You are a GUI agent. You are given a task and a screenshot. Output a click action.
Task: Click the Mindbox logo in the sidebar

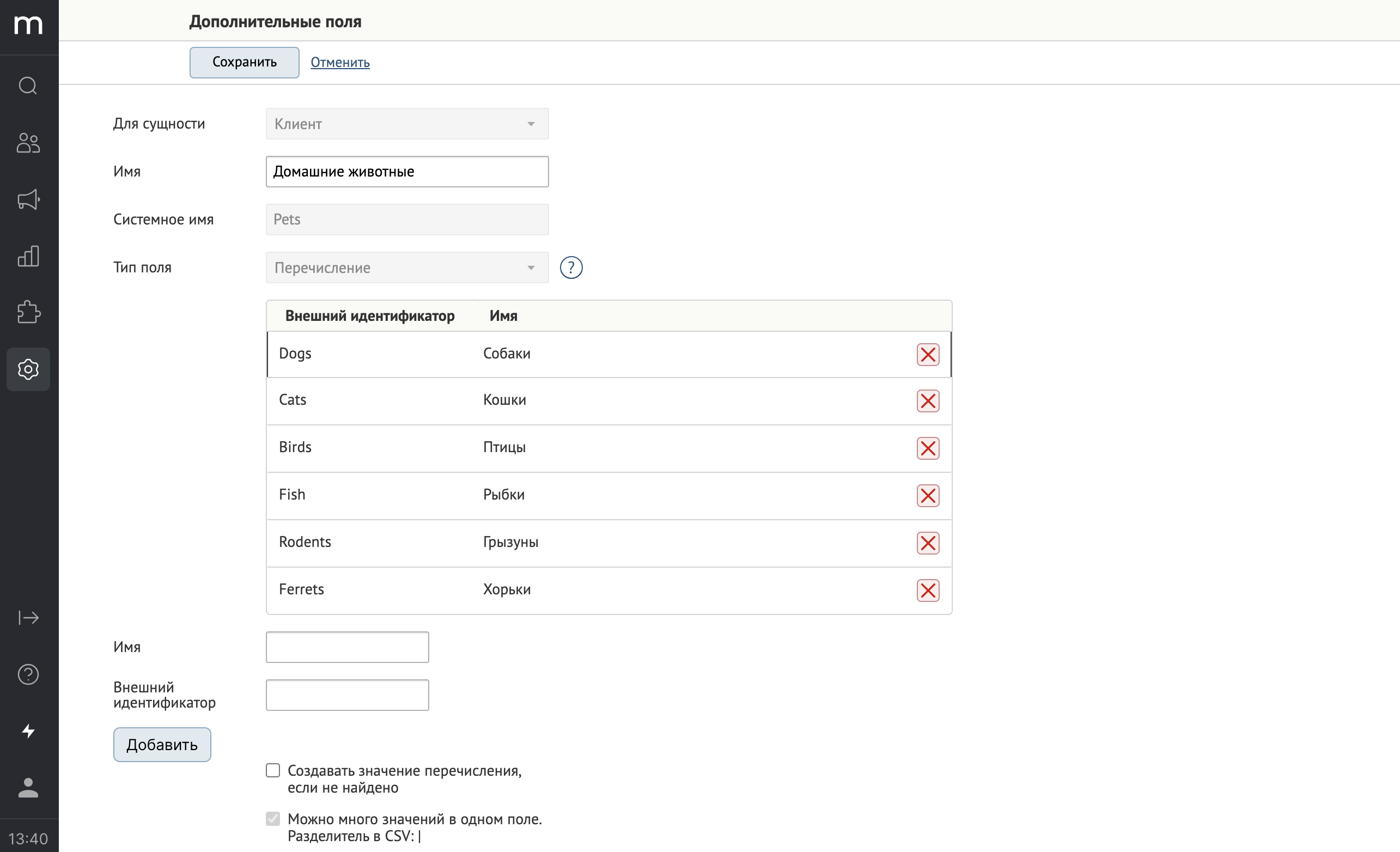(x=28, y=25)
